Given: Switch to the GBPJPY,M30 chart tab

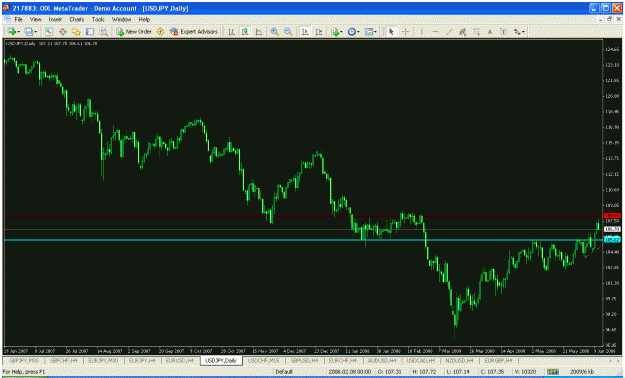Looking at the screenshot, I should tap(23, 360).
